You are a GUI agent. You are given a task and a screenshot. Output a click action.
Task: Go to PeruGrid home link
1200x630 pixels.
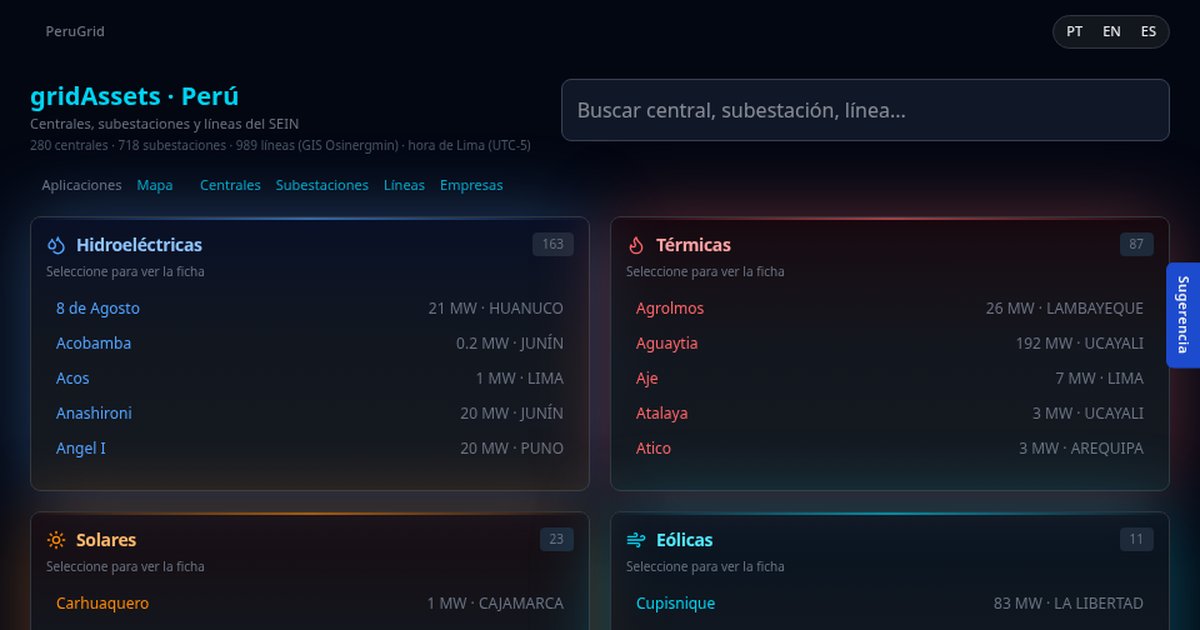tap(75, 31)
